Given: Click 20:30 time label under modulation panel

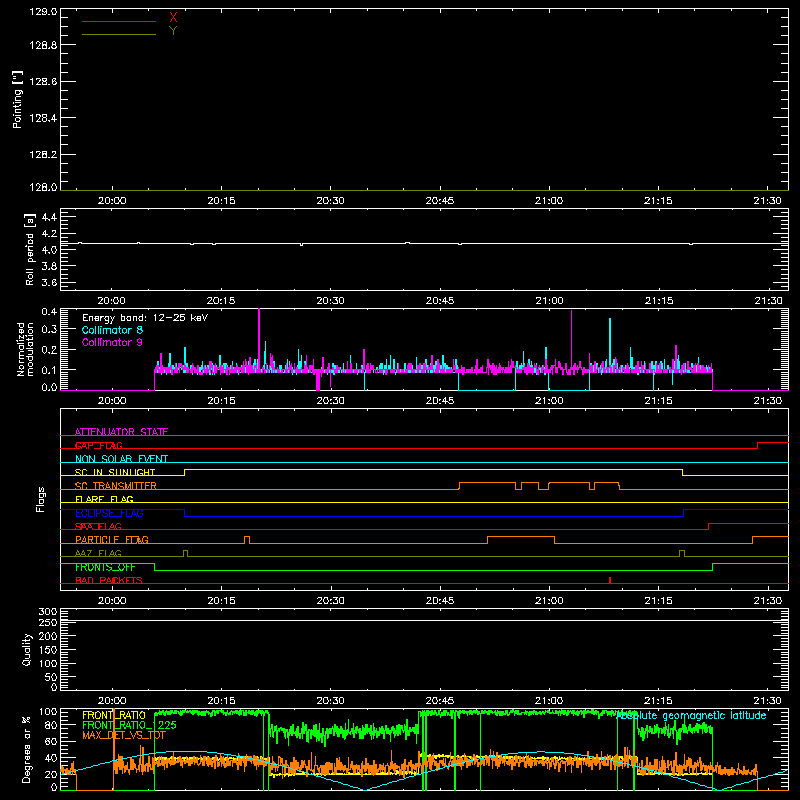Looking at the screenshot, I should [331, 401].
